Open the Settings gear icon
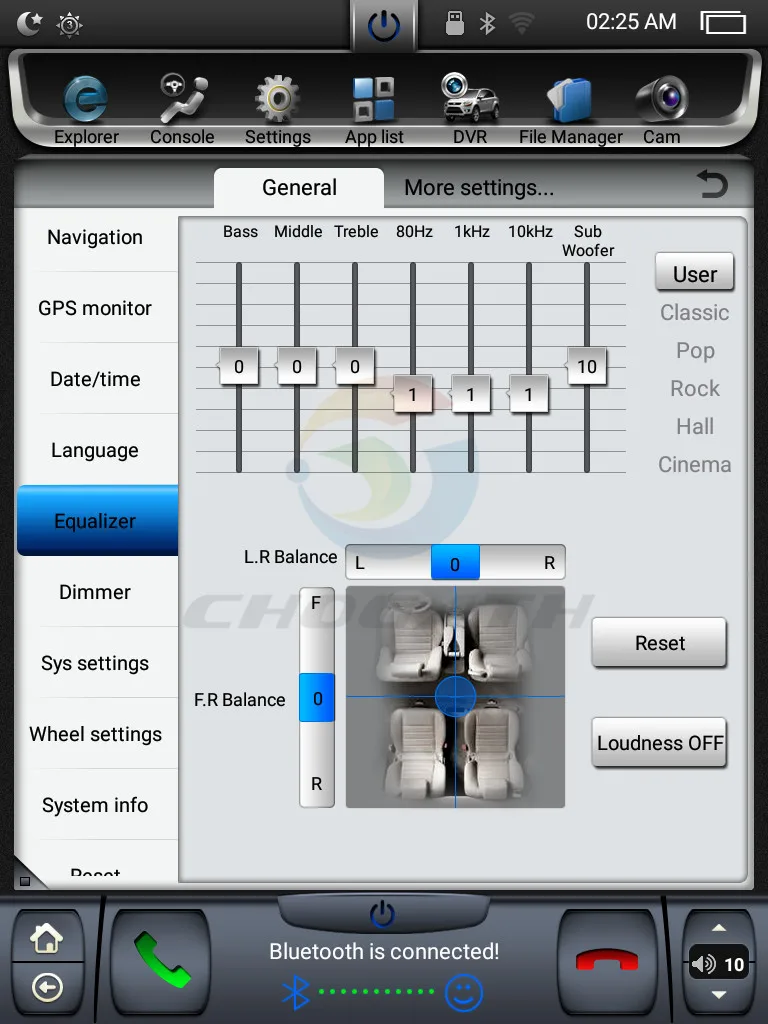This screenshot has height=1024, width=768. point(278,99)
